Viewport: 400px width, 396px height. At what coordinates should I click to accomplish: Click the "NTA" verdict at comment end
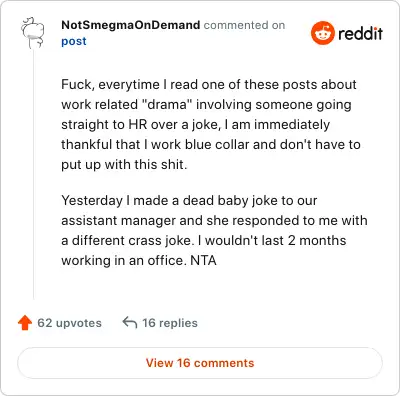203,260
